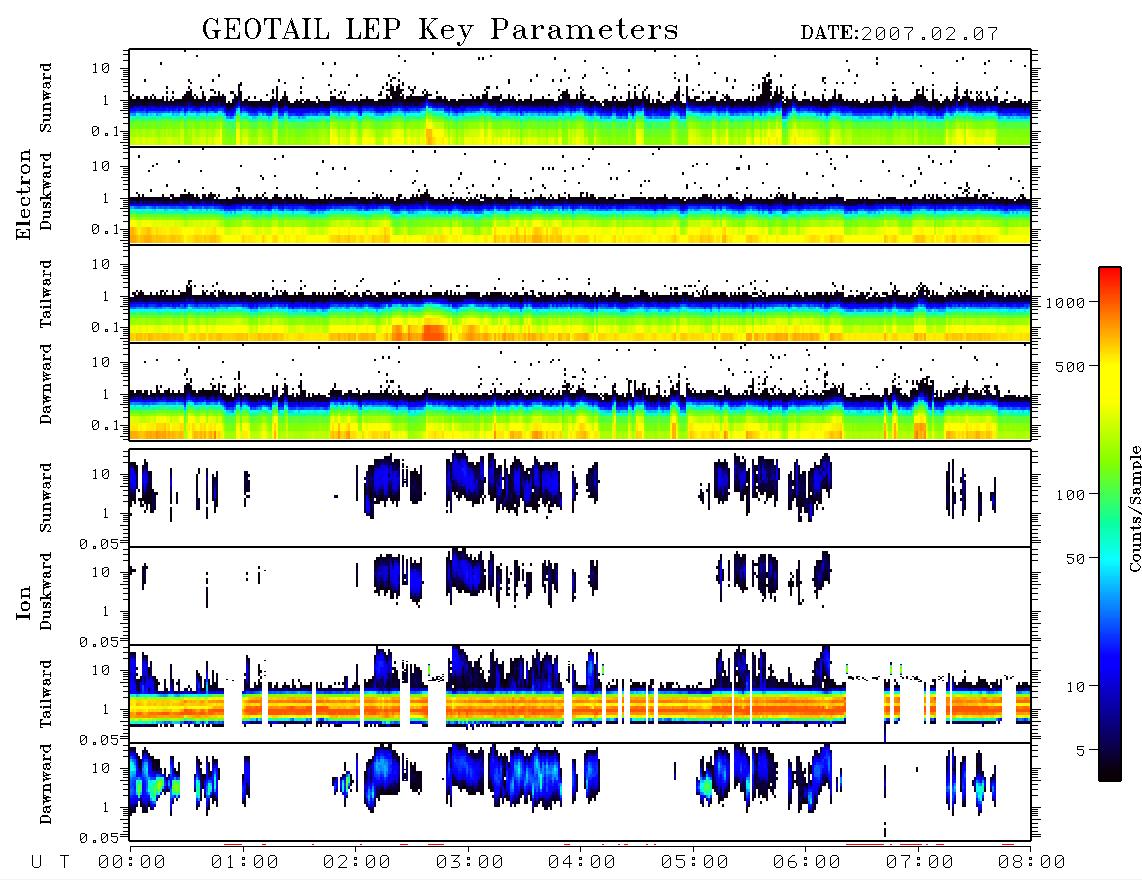Click the vertical Electron group label
This screenshot has width=1142, height=880.
[x=23, y=195]
